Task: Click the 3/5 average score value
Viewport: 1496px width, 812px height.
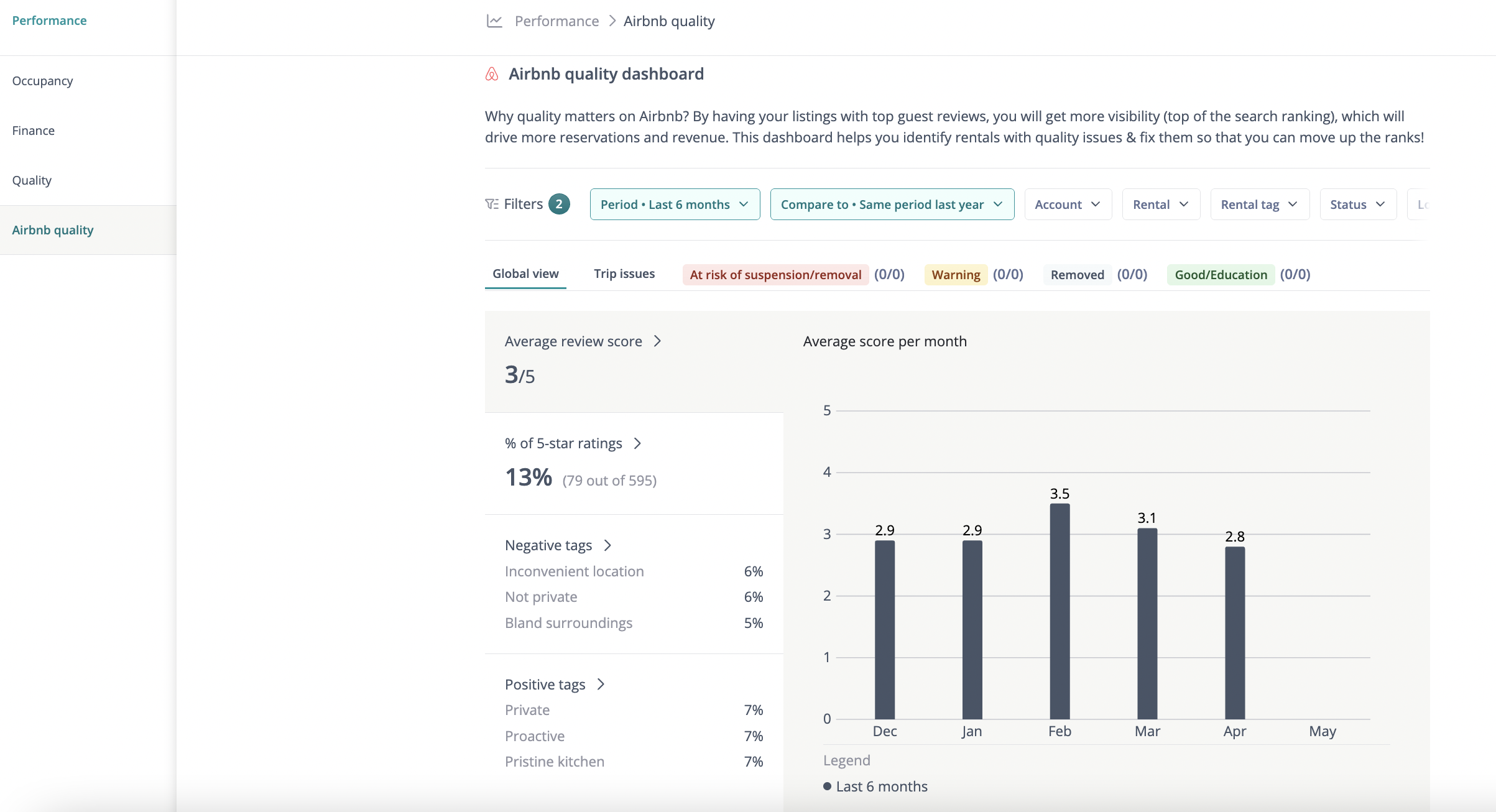Action: [x=520, y=375]
